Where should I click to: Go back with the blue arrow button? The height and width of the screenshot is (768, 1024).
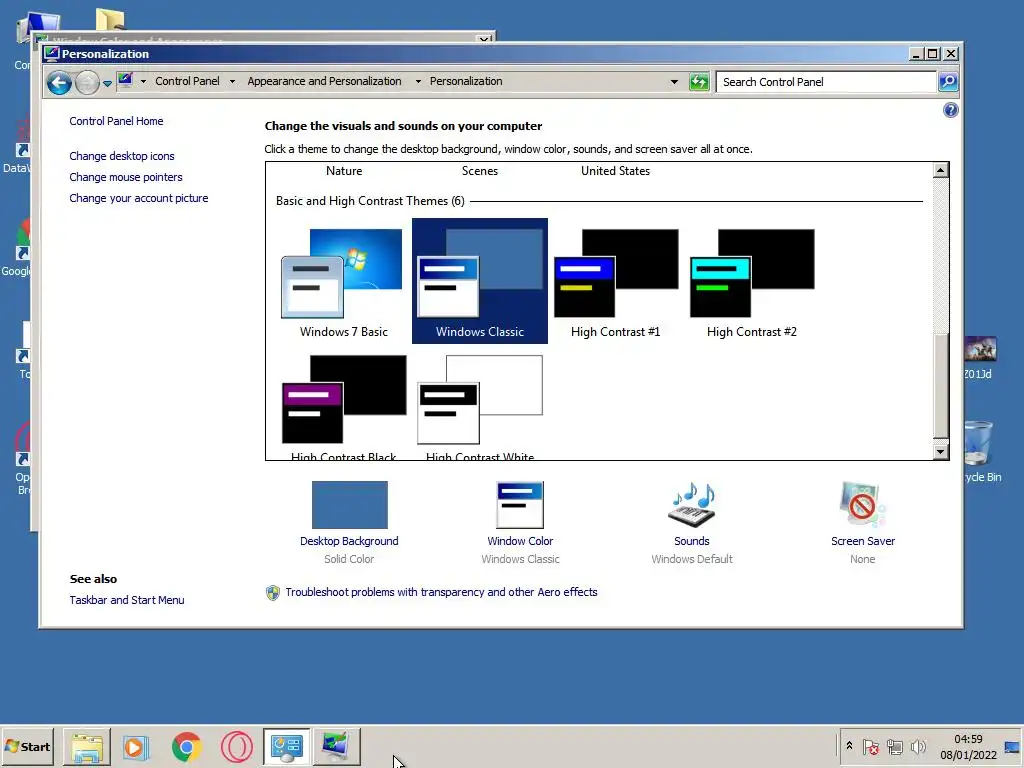pyautogui.click(x=59, y=82)
